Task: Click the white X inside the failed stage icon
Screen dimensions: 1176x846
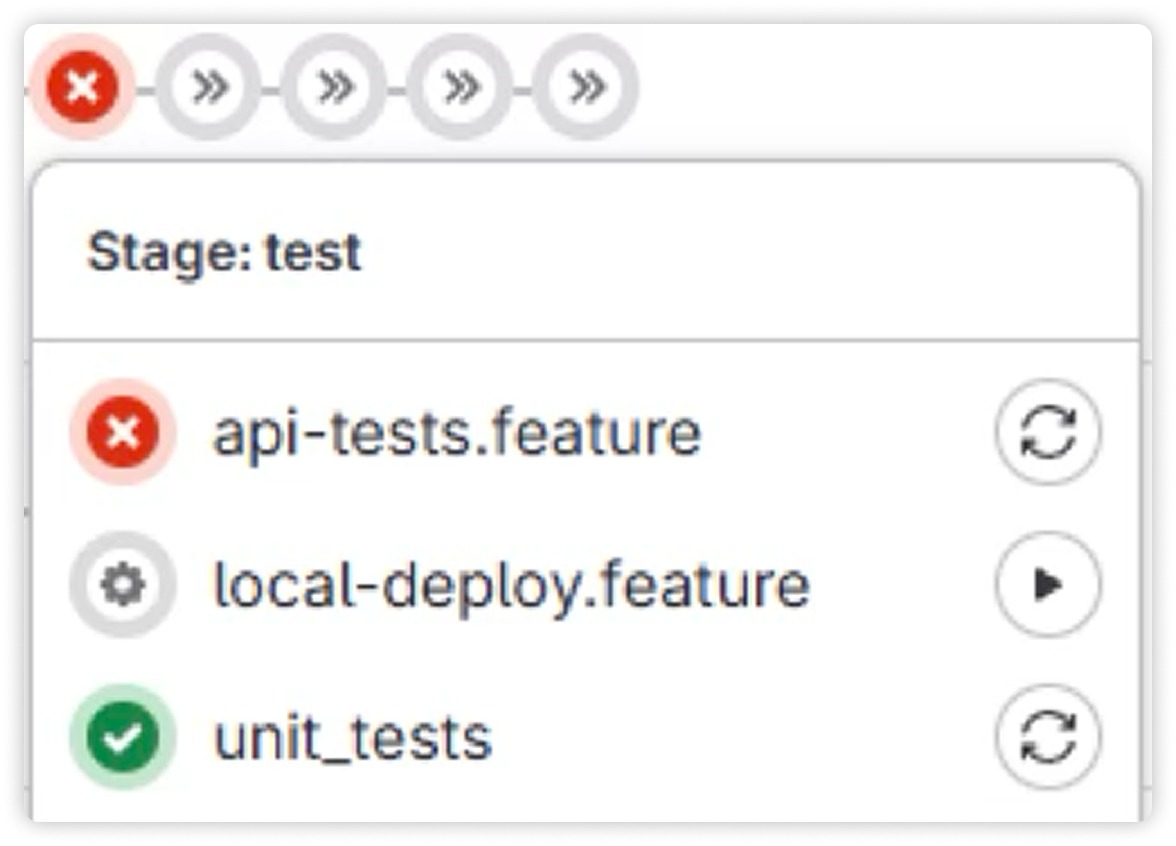Action: (x=82, y=87)
